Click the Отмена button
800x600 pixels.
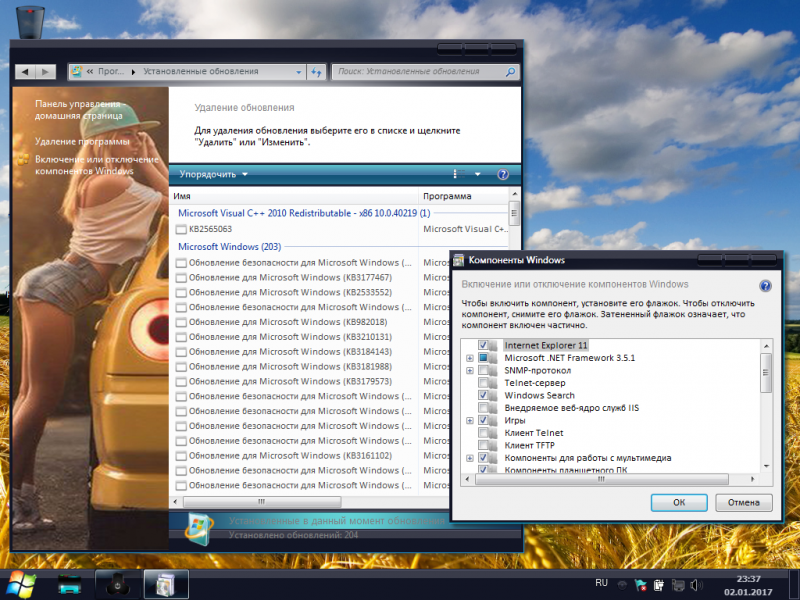(744, 503)
